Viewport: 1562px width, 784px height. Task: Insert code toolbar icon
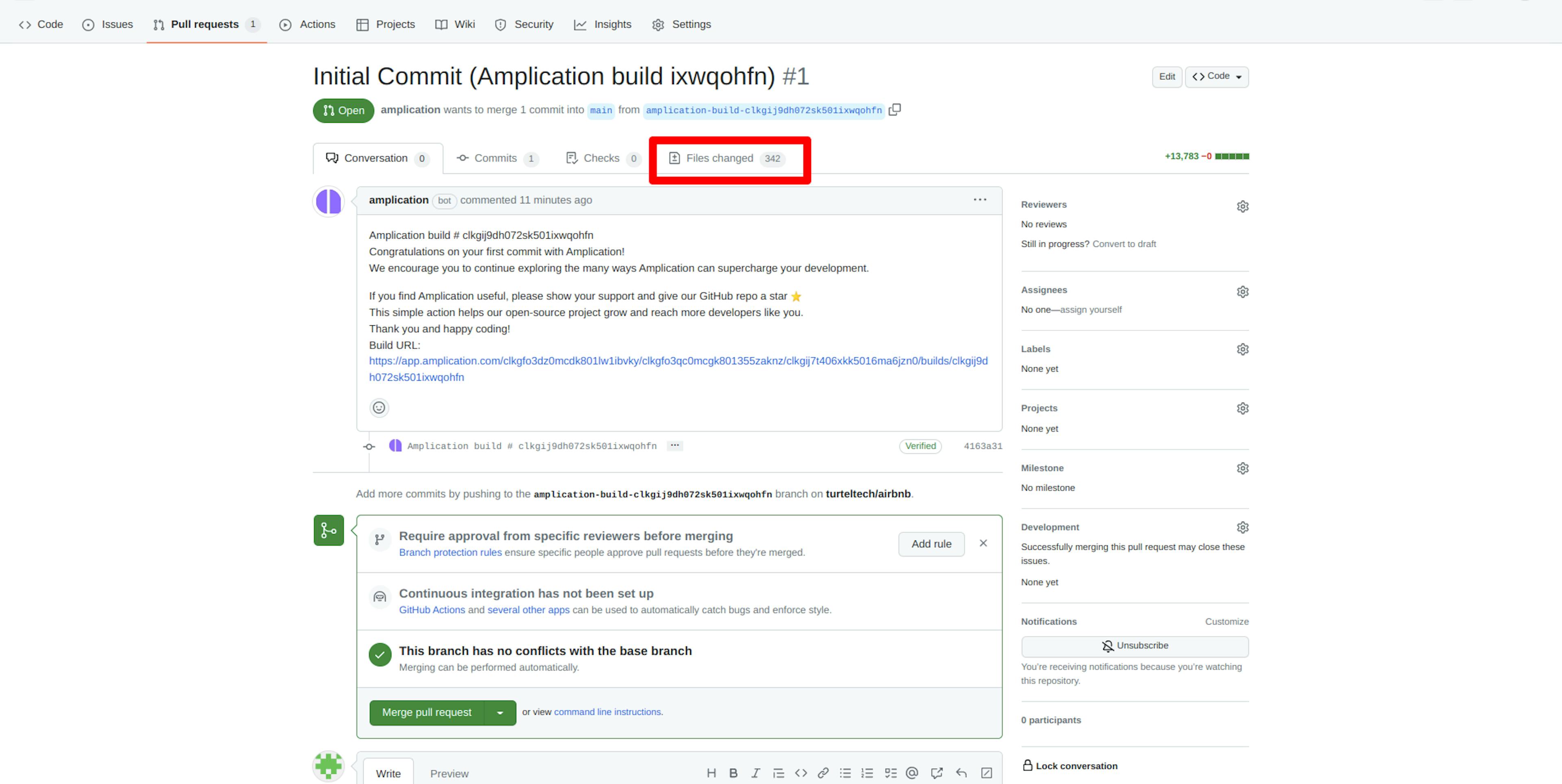(801, 773)
